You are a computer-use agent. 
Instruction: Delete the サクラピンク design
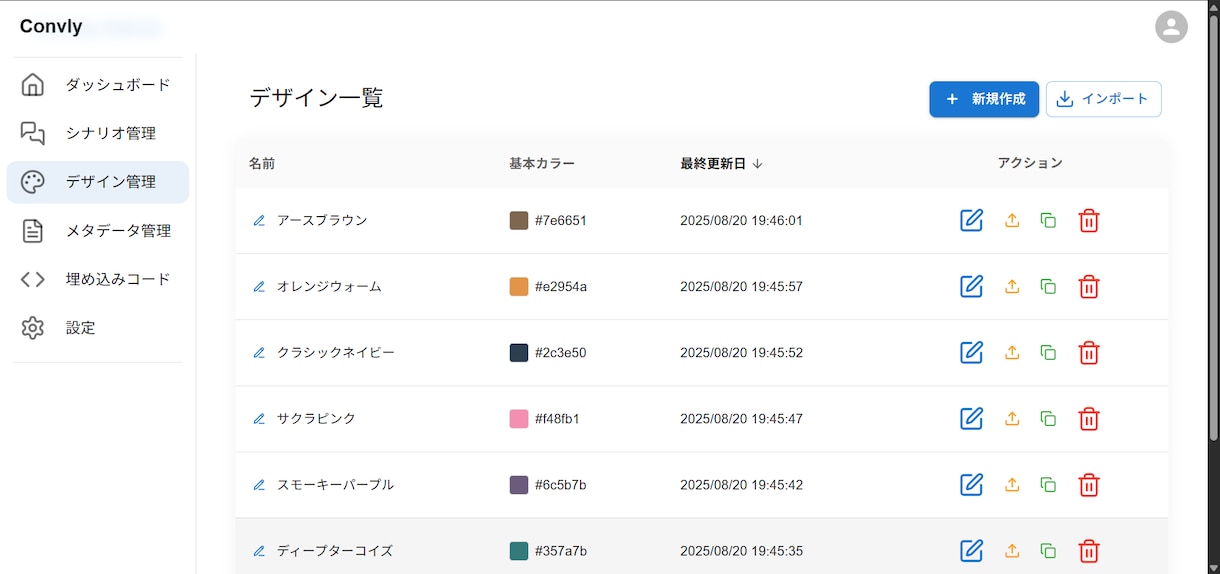[1089, 418]
